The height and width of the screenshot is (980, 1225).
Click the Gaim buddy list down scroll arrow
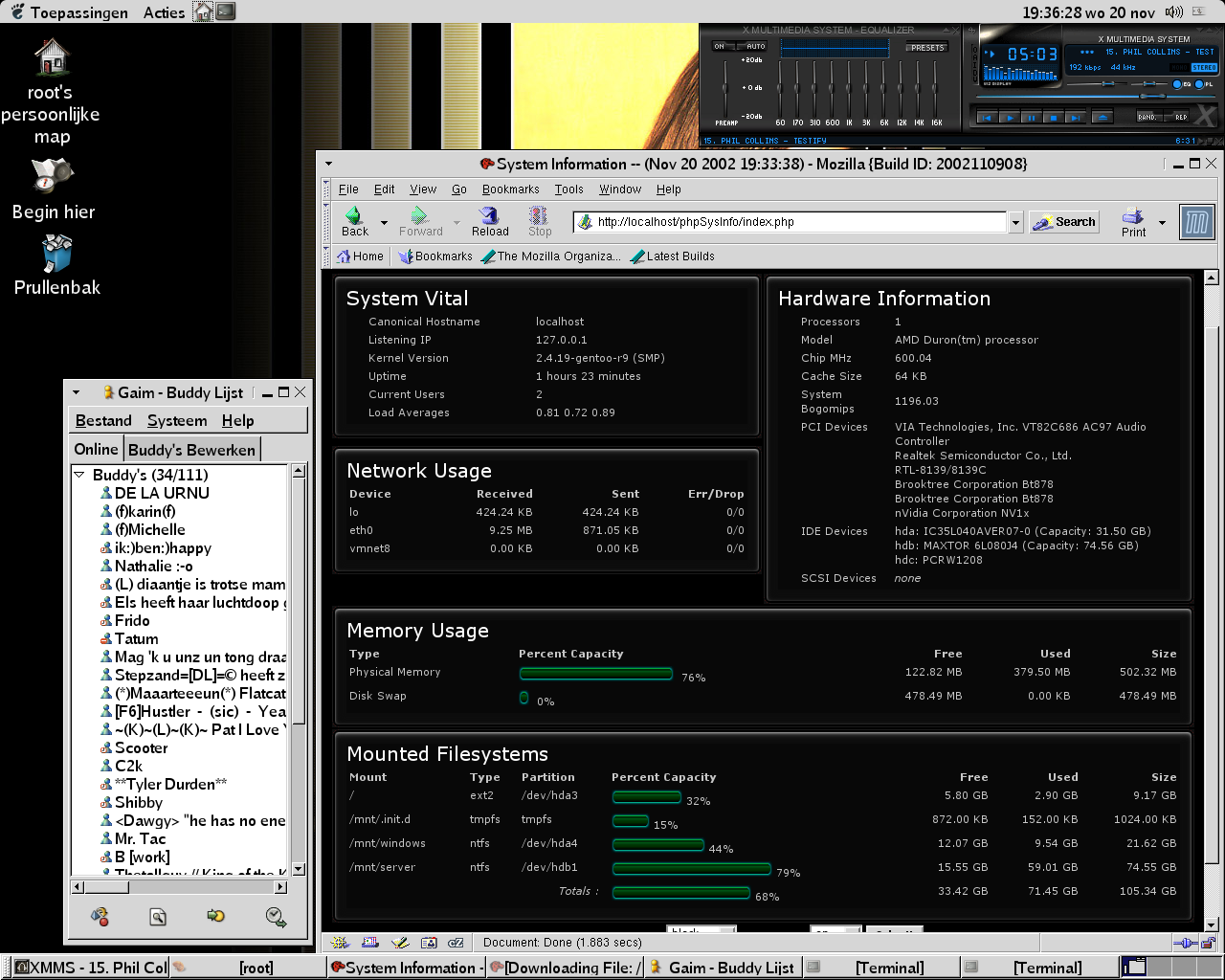pos(299,869)
